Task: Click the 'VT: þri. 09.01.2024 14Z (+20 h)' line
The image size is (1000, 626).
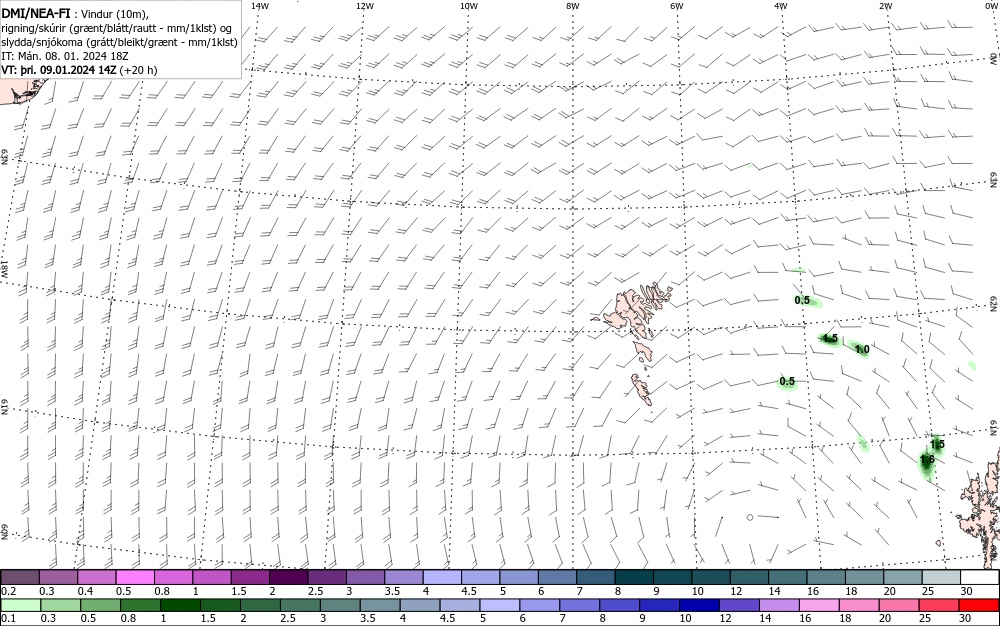Action: point(79,70)
